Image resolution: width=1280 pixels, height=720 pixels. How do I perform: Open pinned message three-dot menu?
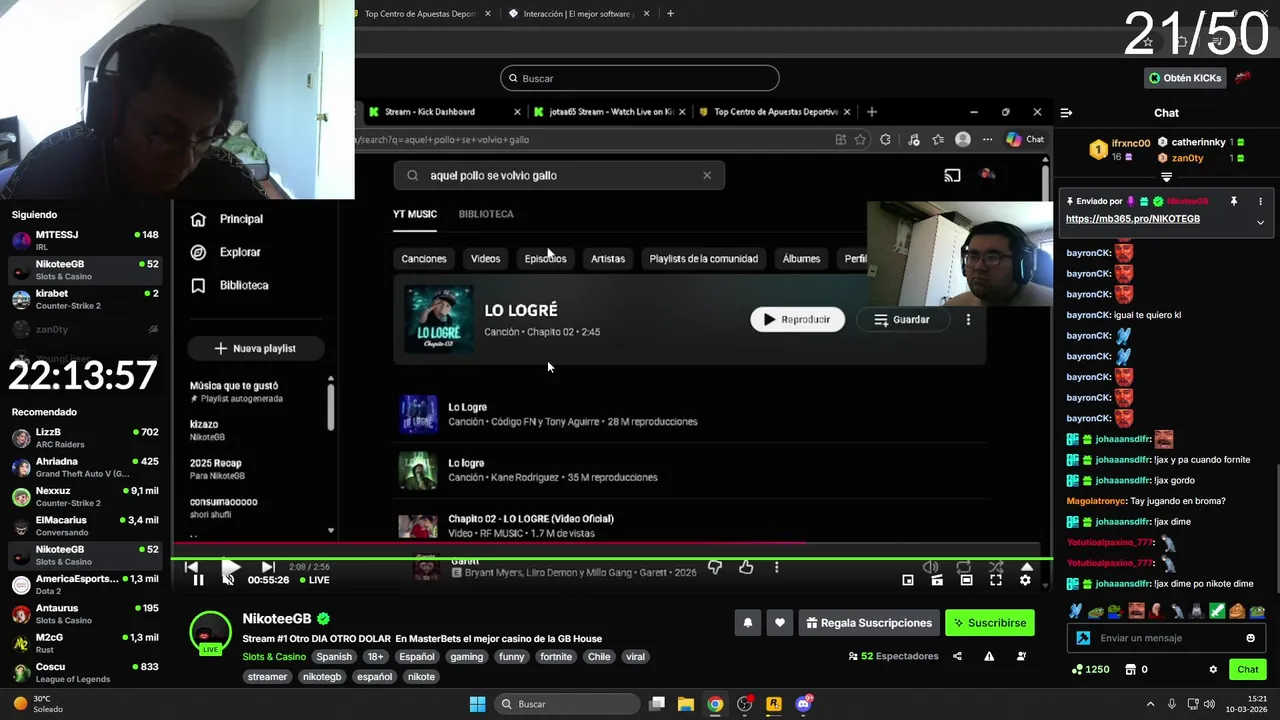coord(1260,201)
